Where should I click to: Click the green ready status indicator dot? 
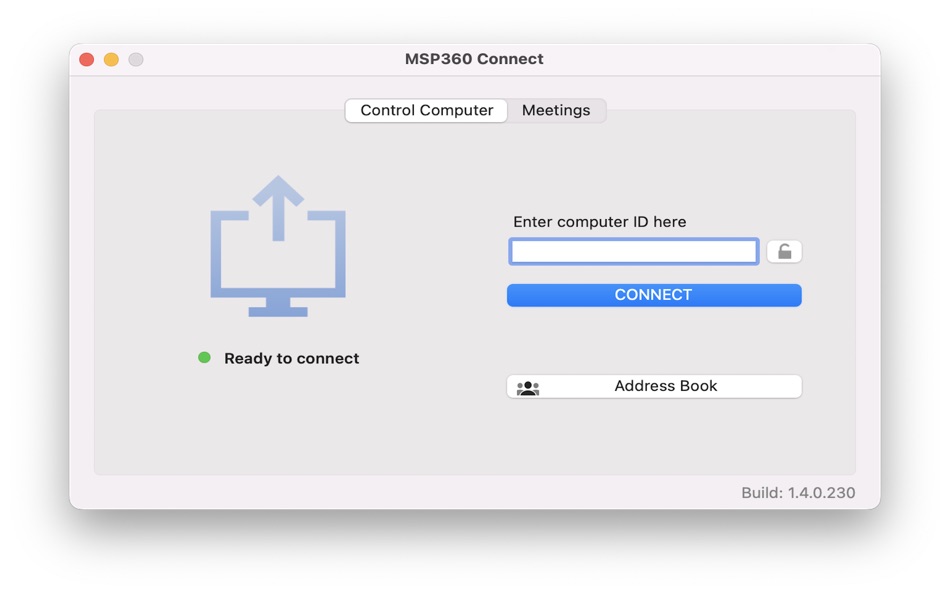(x=204, y=358)
